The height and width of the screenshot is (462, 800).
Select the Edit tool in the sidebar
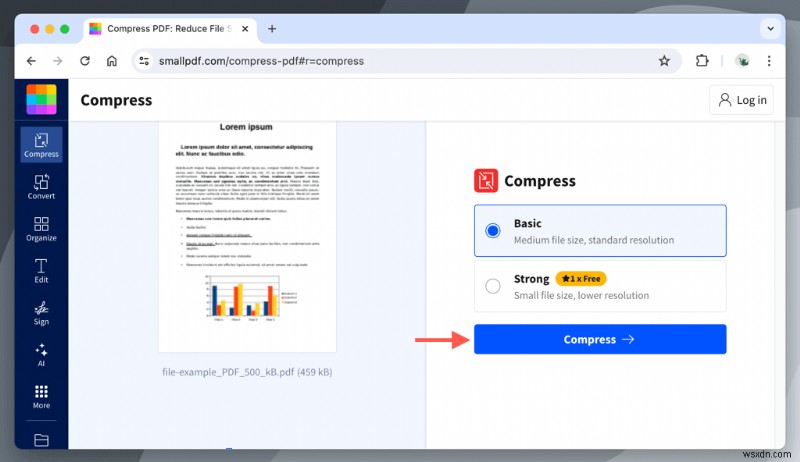click(x=41, y=270)
